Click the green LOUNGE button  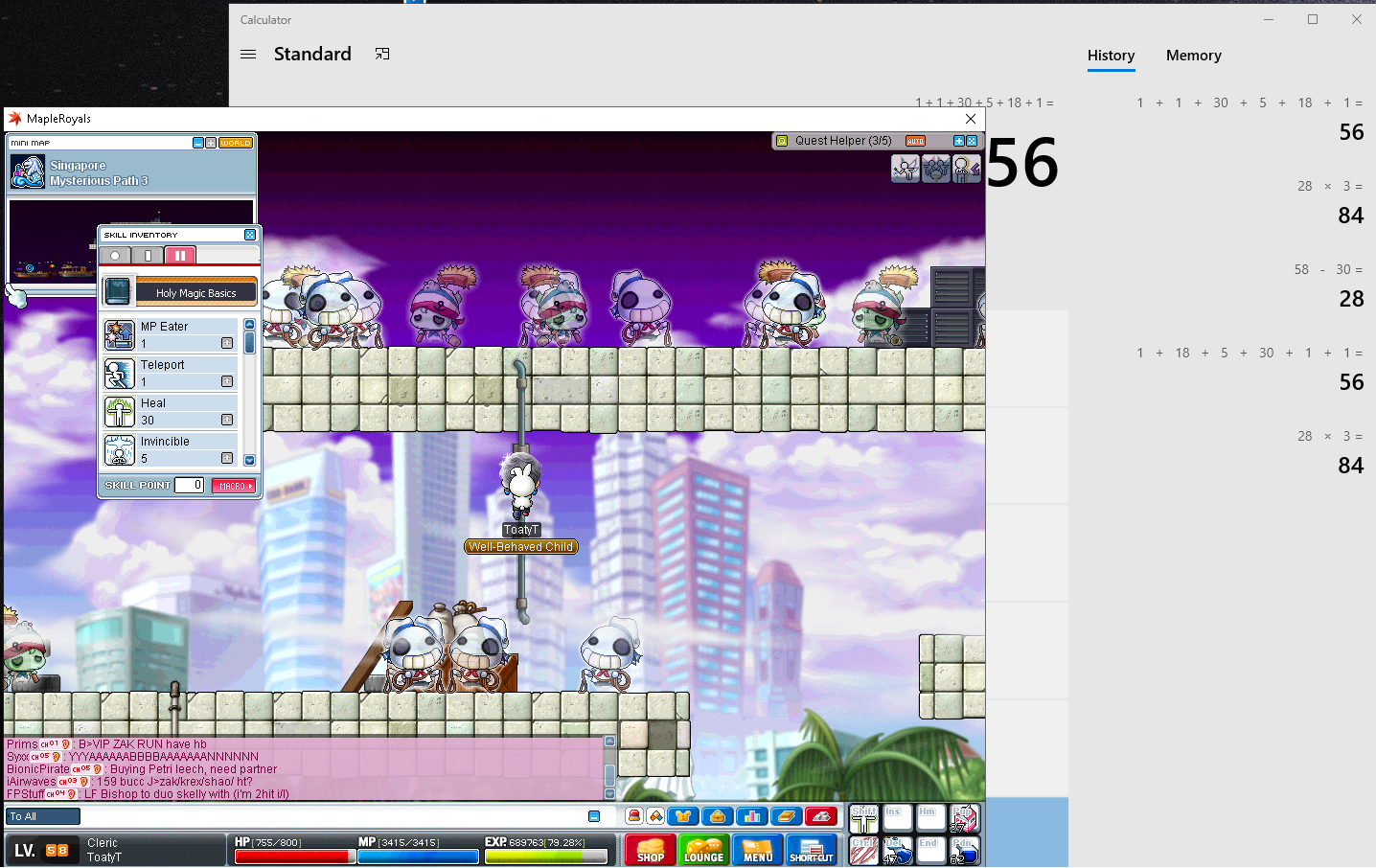click(703, 850)
